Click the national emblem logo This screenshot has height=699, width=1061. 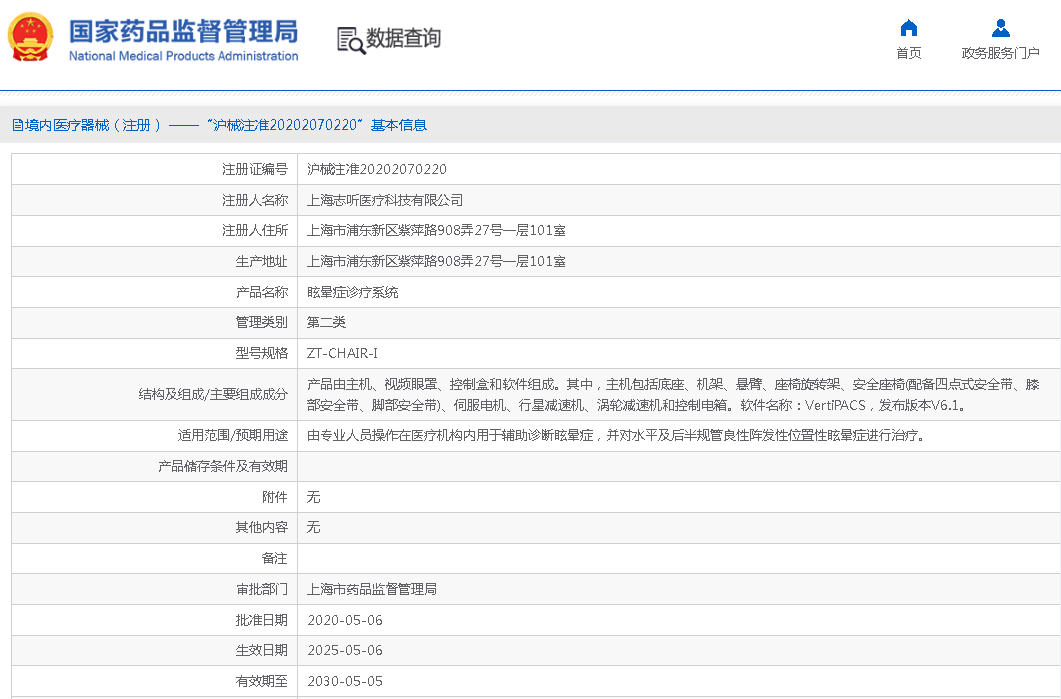[x=32, y=39]
